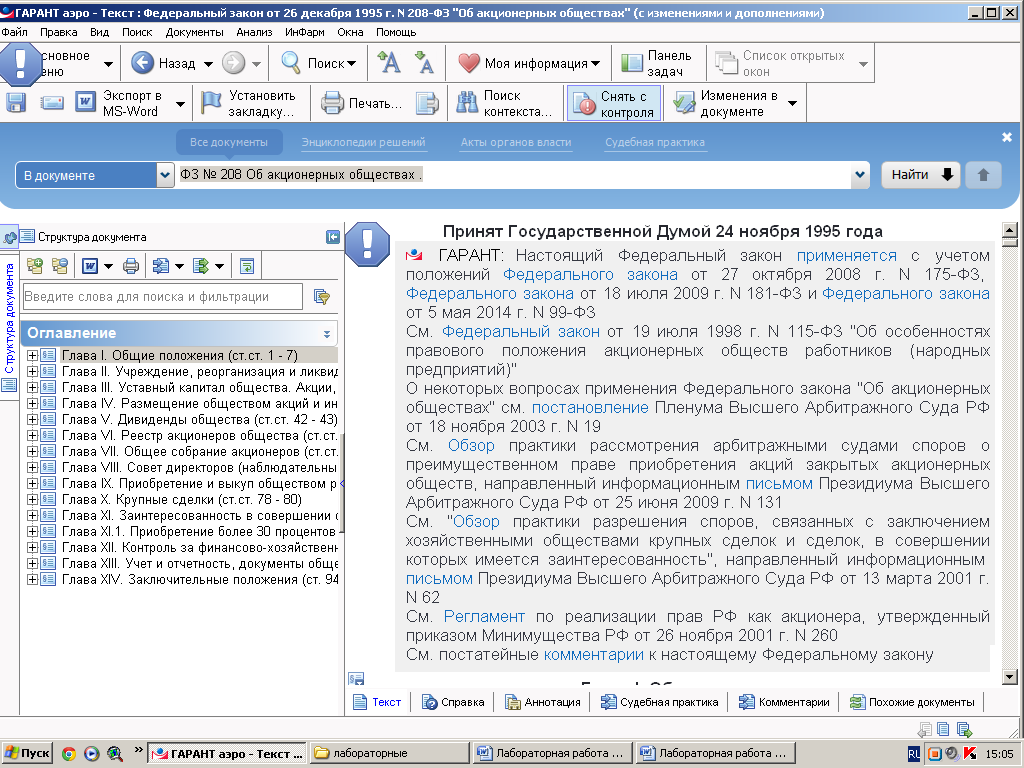
Task: Open Изменения в документе dropdown arrow
Action: pyautogui.click(x=792, y=104)
